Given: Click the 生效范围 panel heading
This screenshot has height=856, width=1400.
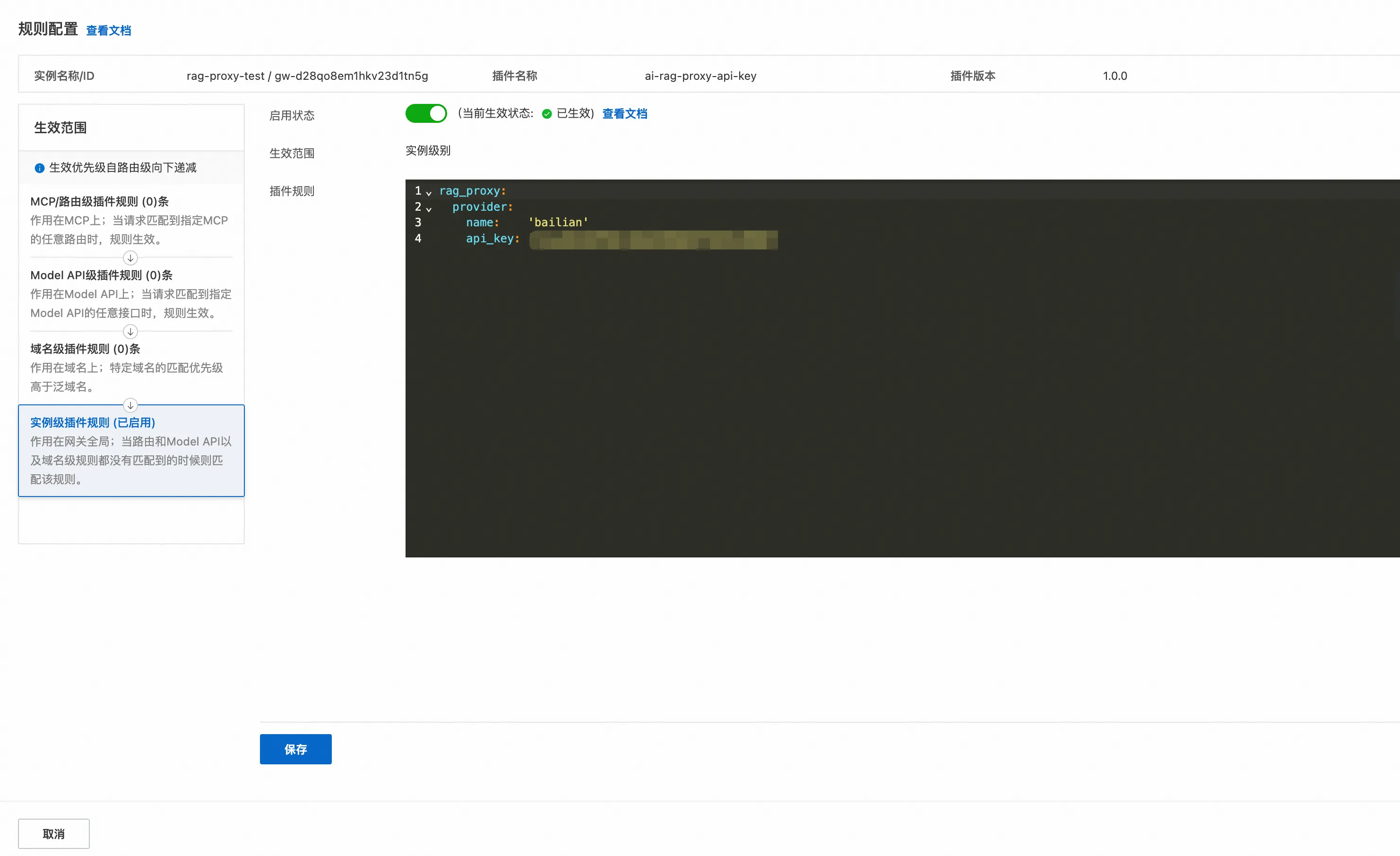Looking at the screenshot, I should [60, 128].
